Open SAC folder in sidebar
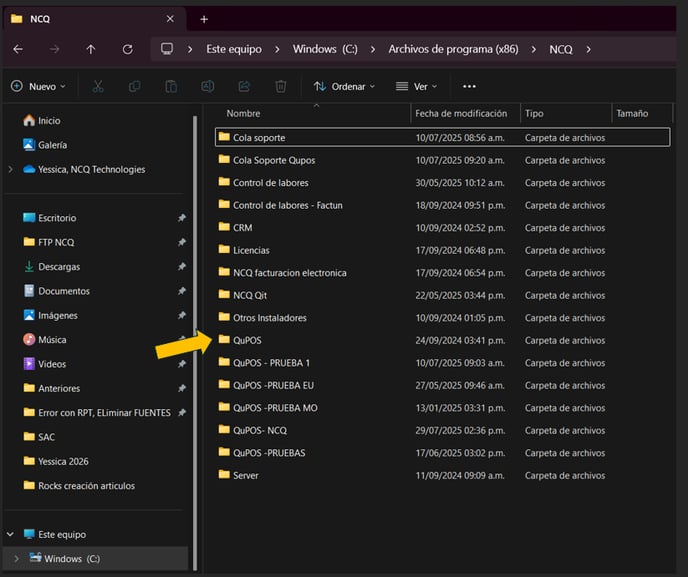The width and height of the screenshot is (688, 577). 39,437
